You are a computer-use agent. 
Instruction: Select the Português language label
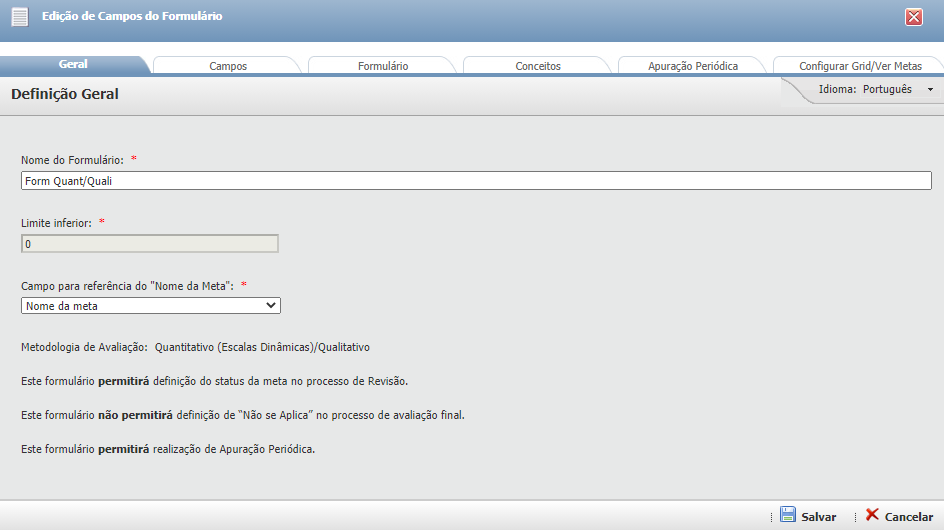click(887, 89)
